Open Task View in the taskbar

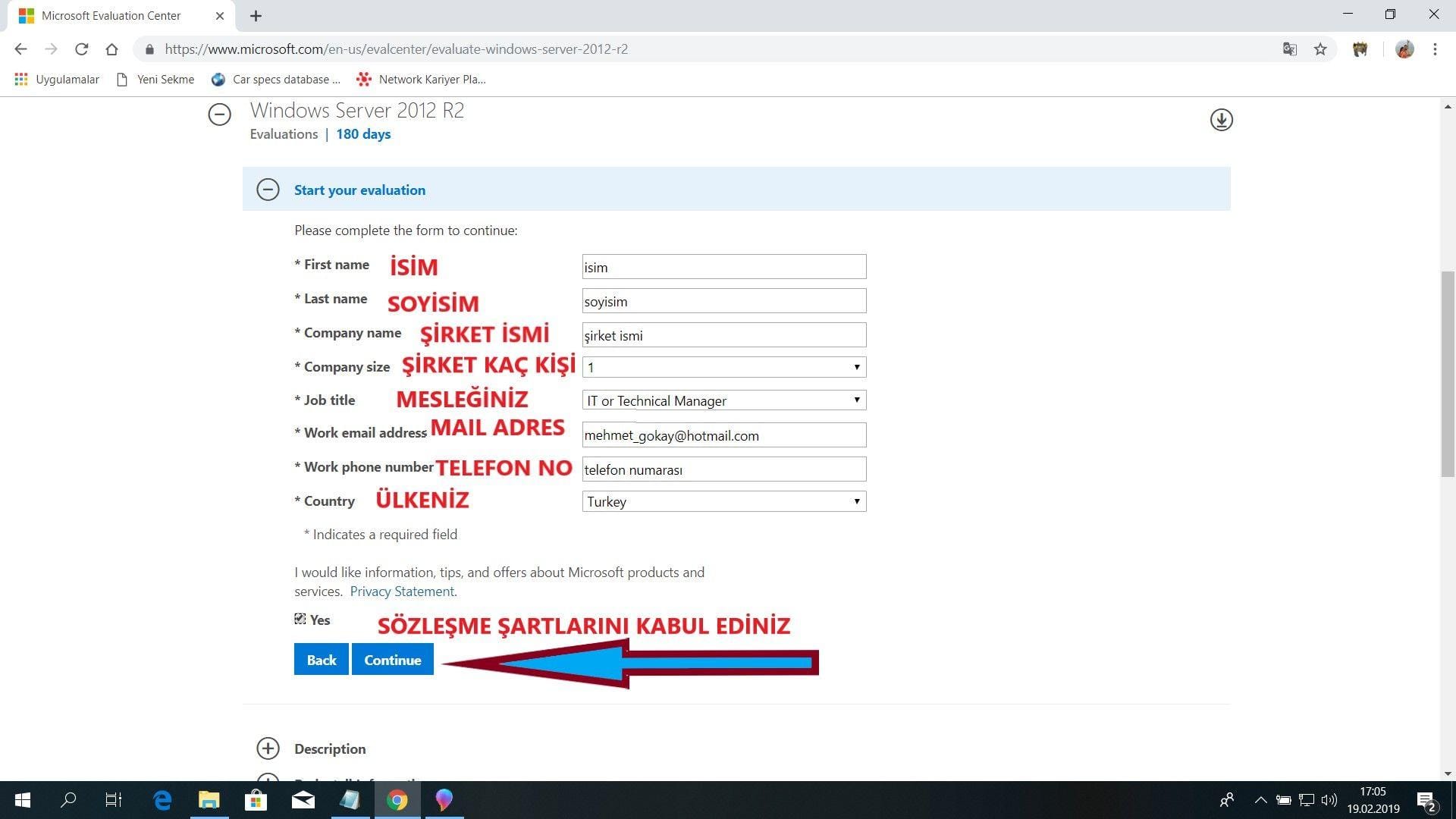[114, 800]
